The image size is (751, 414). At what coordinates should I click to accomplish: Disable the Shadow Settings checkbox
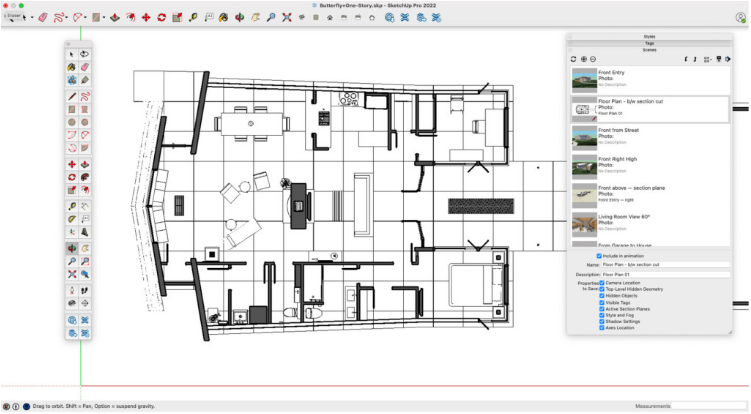point(602,320)
